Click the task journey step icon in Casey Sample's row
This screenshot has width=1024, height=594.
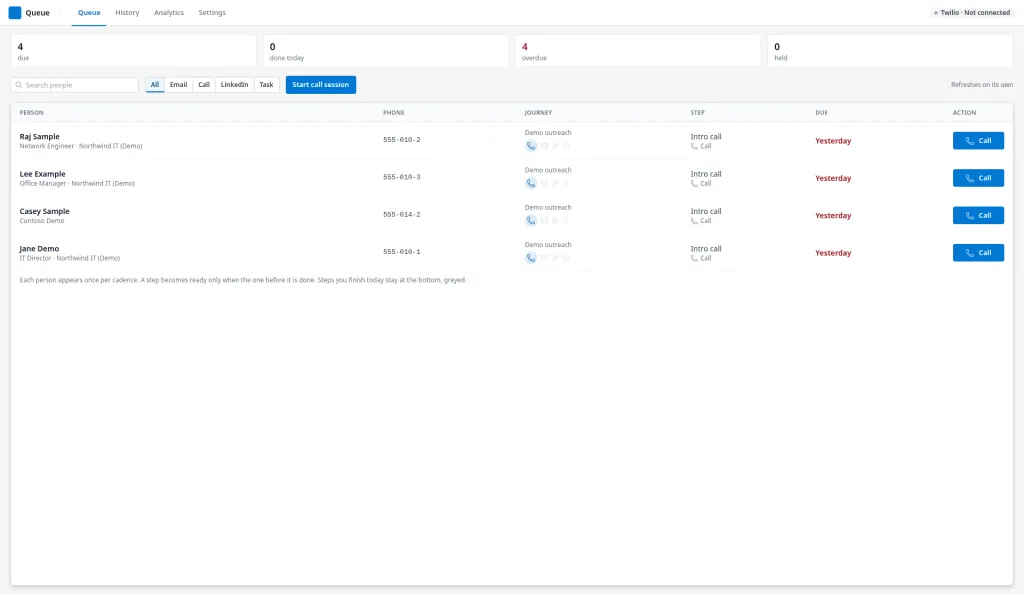tap(566, 221)
